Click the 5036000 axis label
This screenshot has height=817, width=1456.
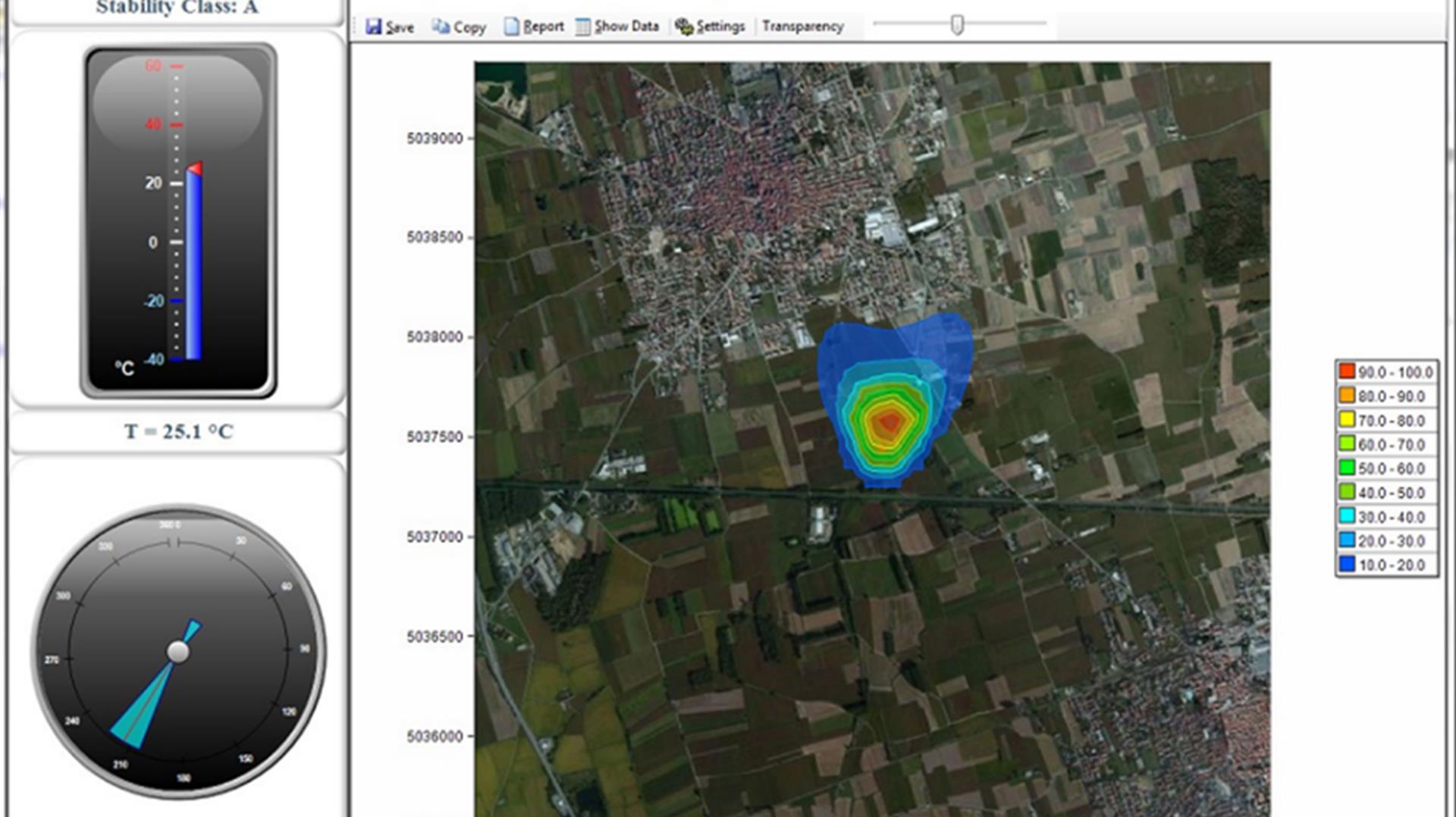tap(435, 737)
